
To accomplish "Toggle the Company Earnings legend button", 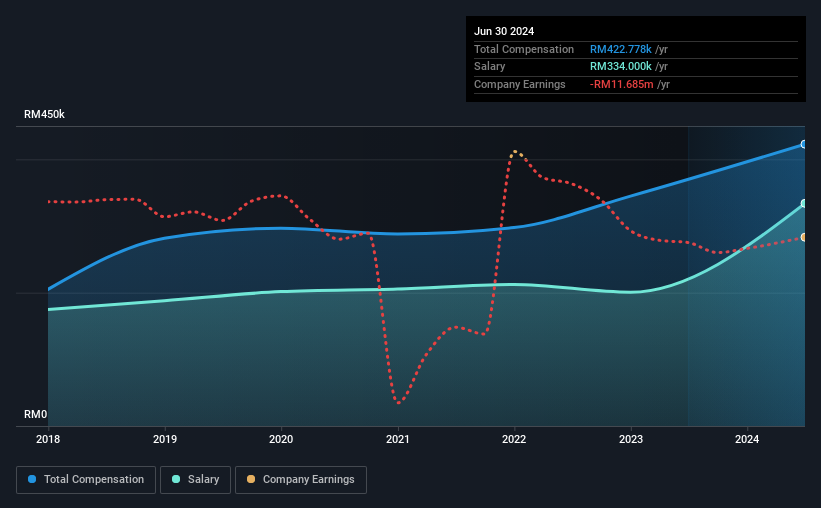I will point(301,480).
